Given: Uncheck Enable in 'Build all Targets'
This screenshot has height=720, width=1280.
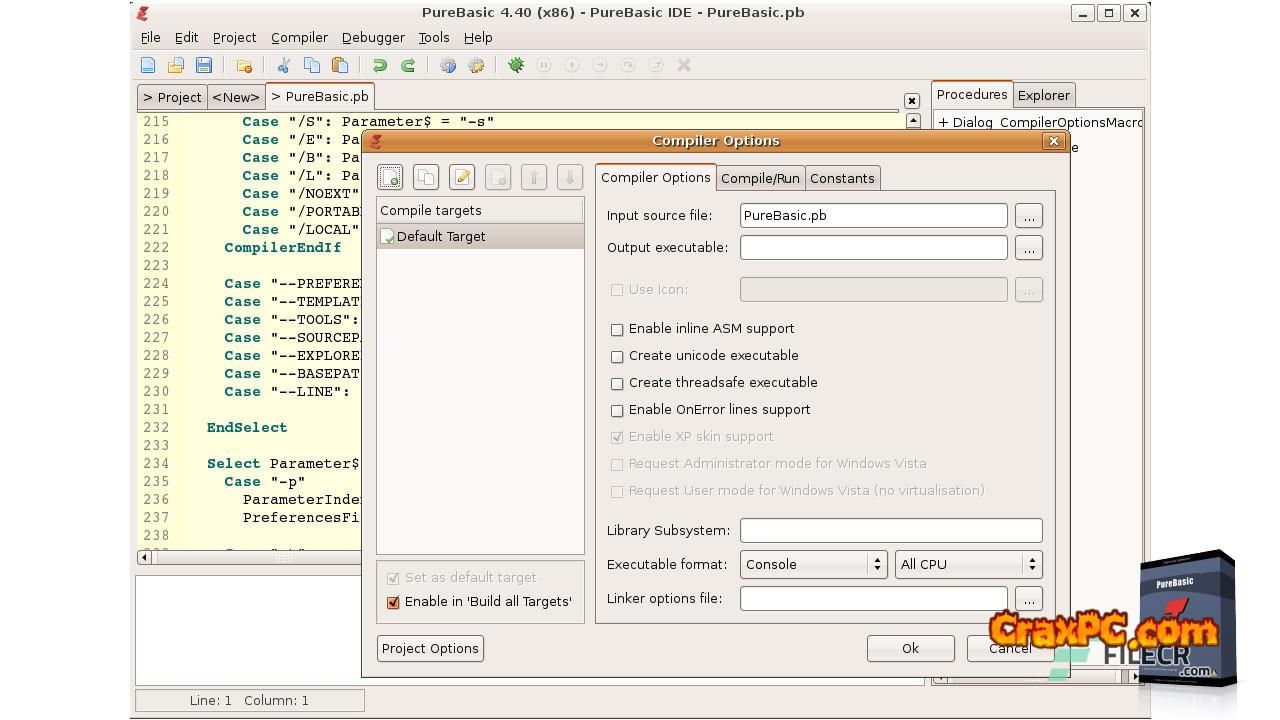Looking at the screenshot, I should coord(393,602).
